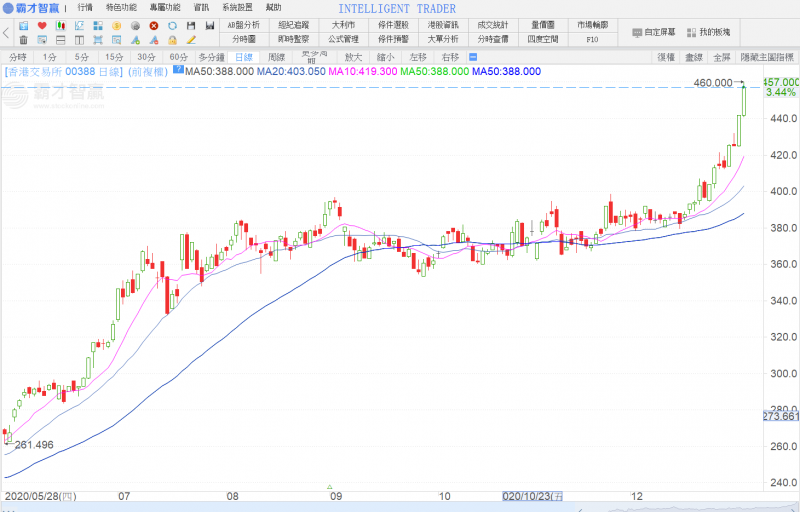Click the blue refresh arrows icon

(x=172, y=25)
